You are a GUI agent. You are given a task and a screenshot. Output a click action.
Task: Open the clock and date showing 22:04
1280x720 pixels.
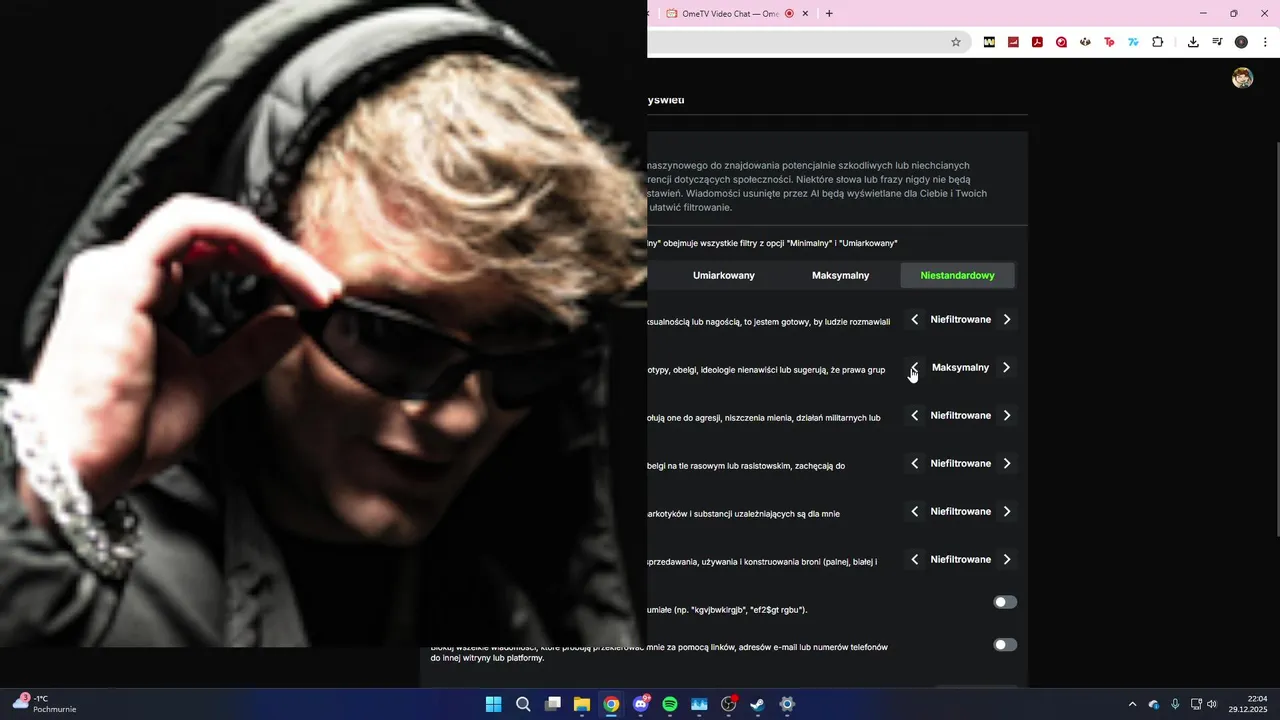1247,704
